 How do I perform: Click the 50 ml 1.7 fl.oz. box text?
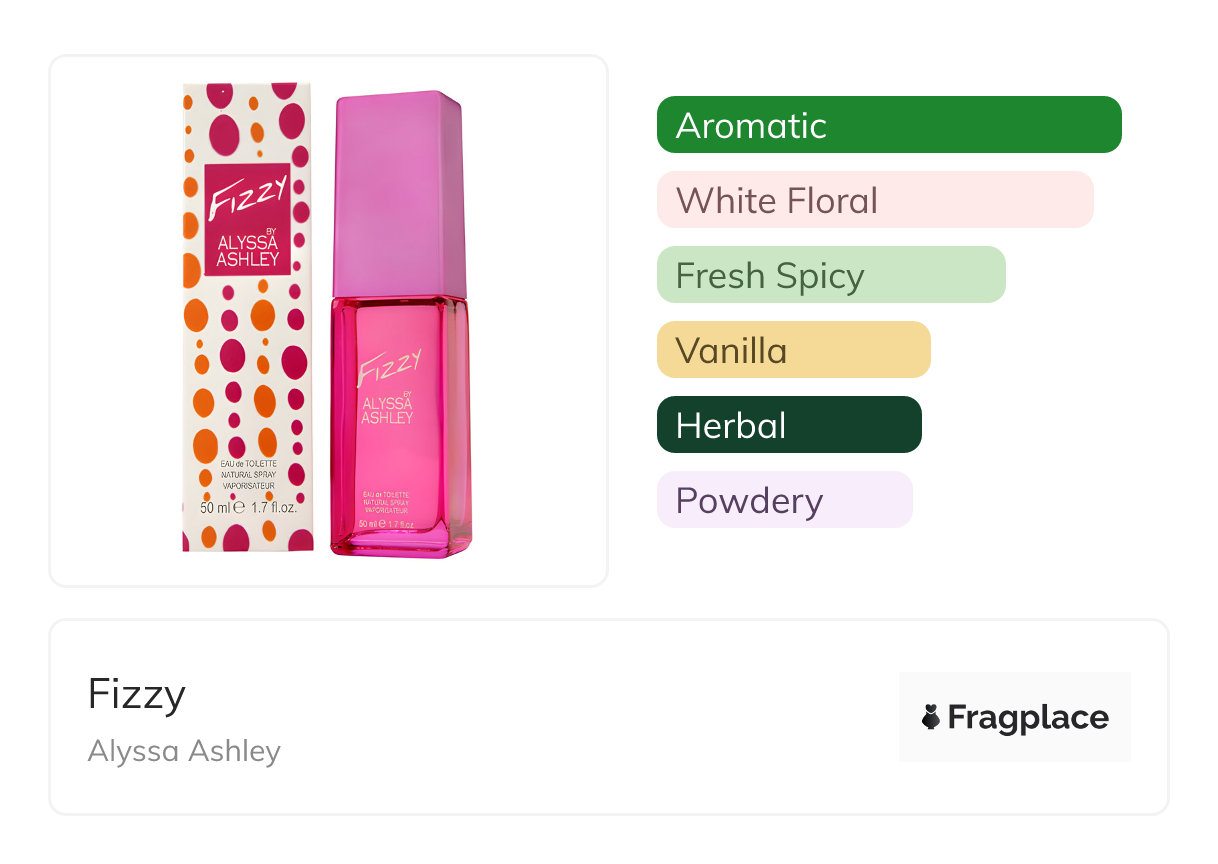tap(248, 507)
